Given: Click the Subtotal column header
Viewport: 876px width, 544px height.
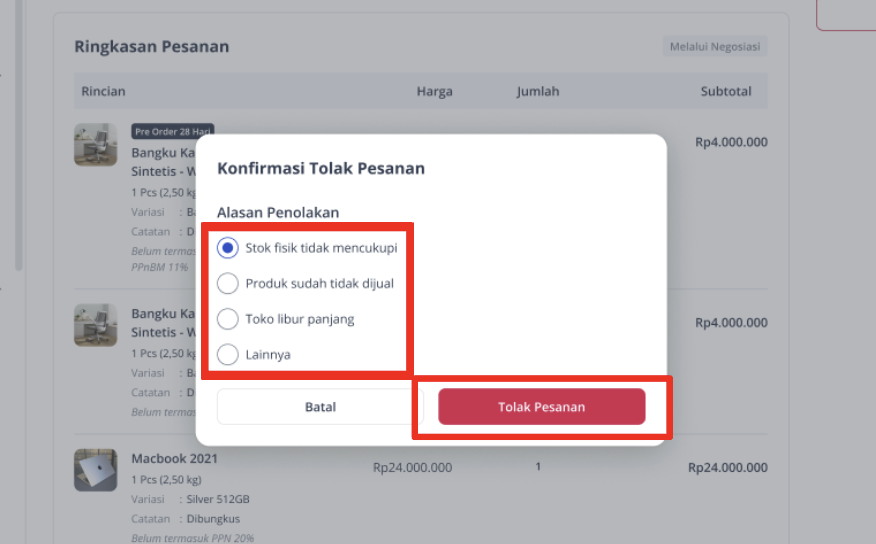Looking at the screenshot, I should click(x=726, y=91).
